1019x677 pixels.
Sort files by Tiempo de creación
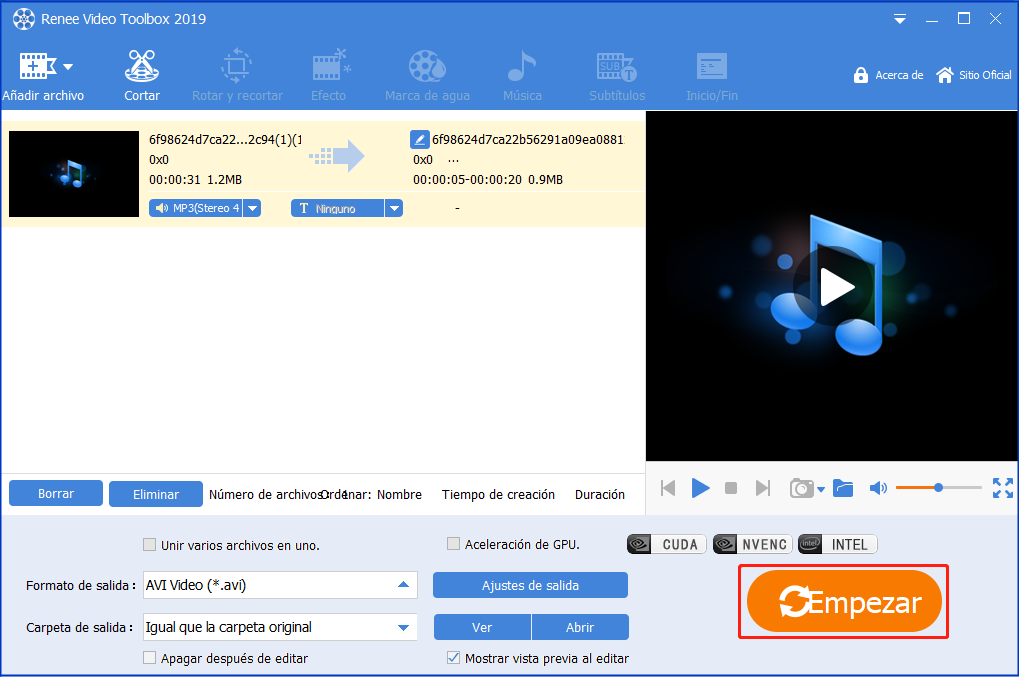(x=498, y=494)
